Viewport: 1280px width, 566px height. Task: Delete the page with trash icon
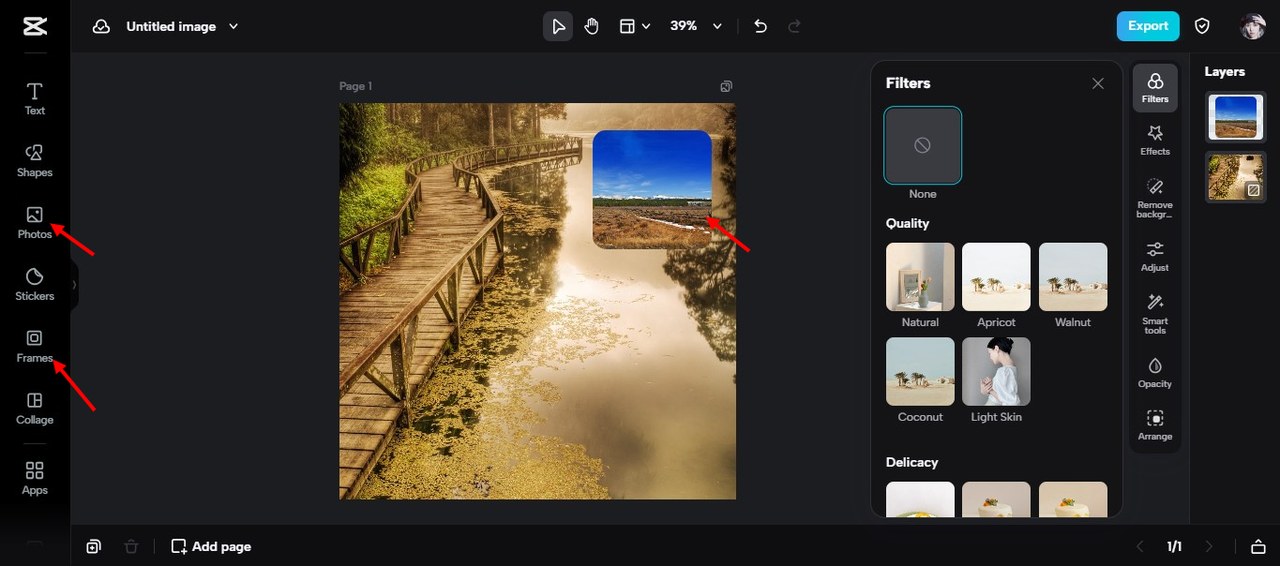[x=131, y=546]
